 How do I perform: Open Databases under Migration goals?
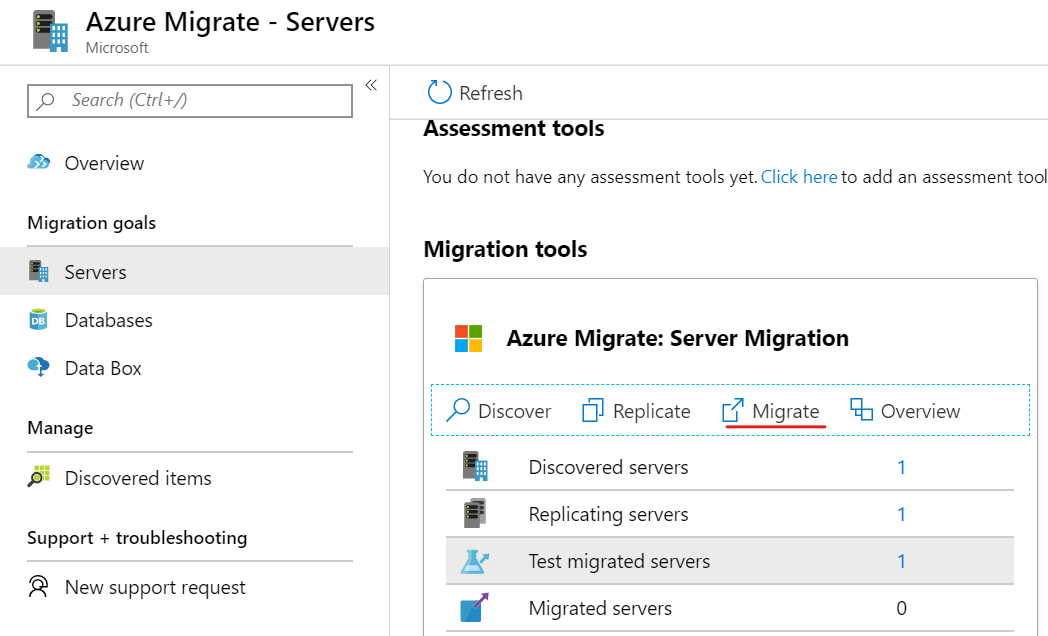coord(109,320)
